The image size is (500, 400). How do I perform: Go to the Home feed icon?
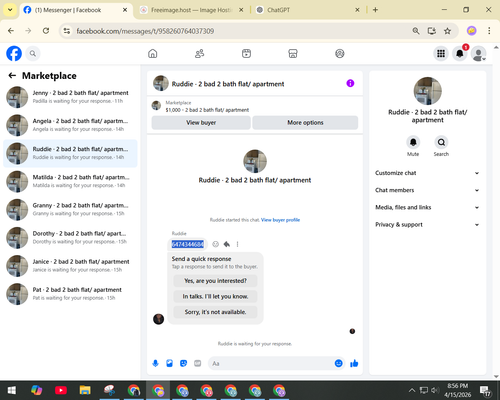tap(153, 53)
